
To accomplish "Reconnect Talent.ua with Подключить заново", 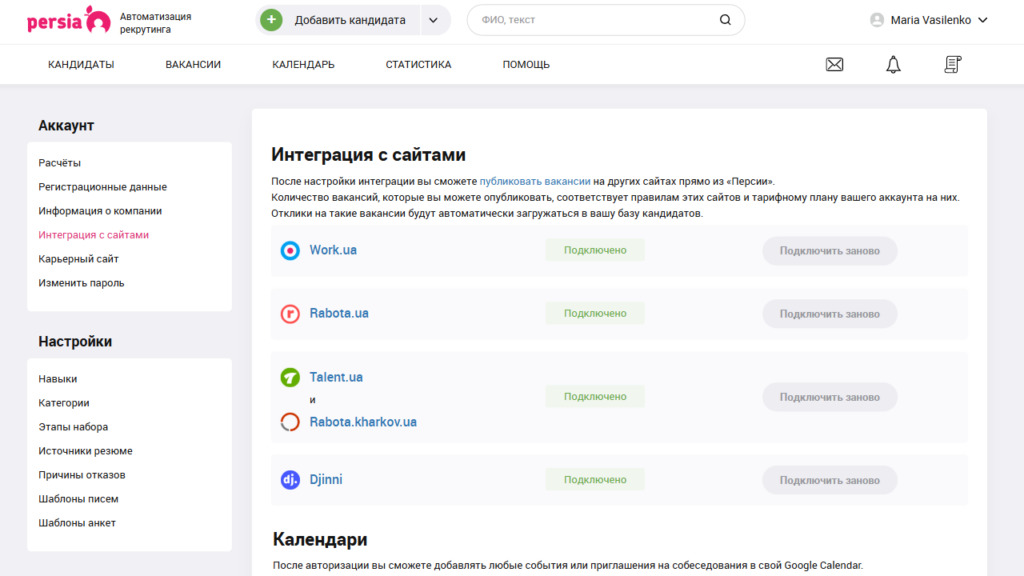I will [x=829, y=397].
